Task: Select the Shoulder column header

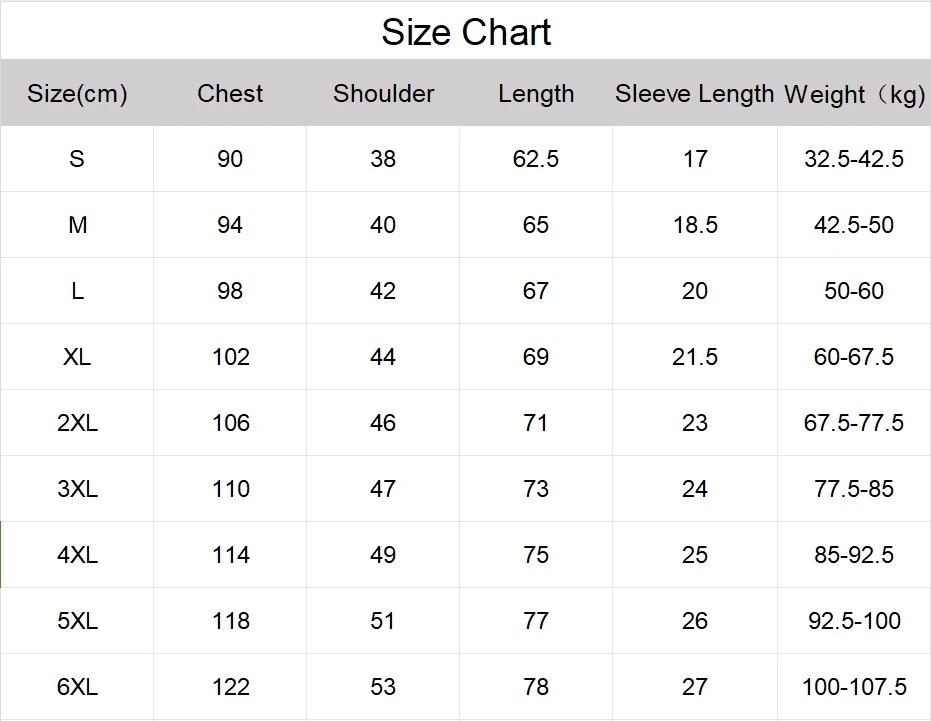Action: point(383,94)
